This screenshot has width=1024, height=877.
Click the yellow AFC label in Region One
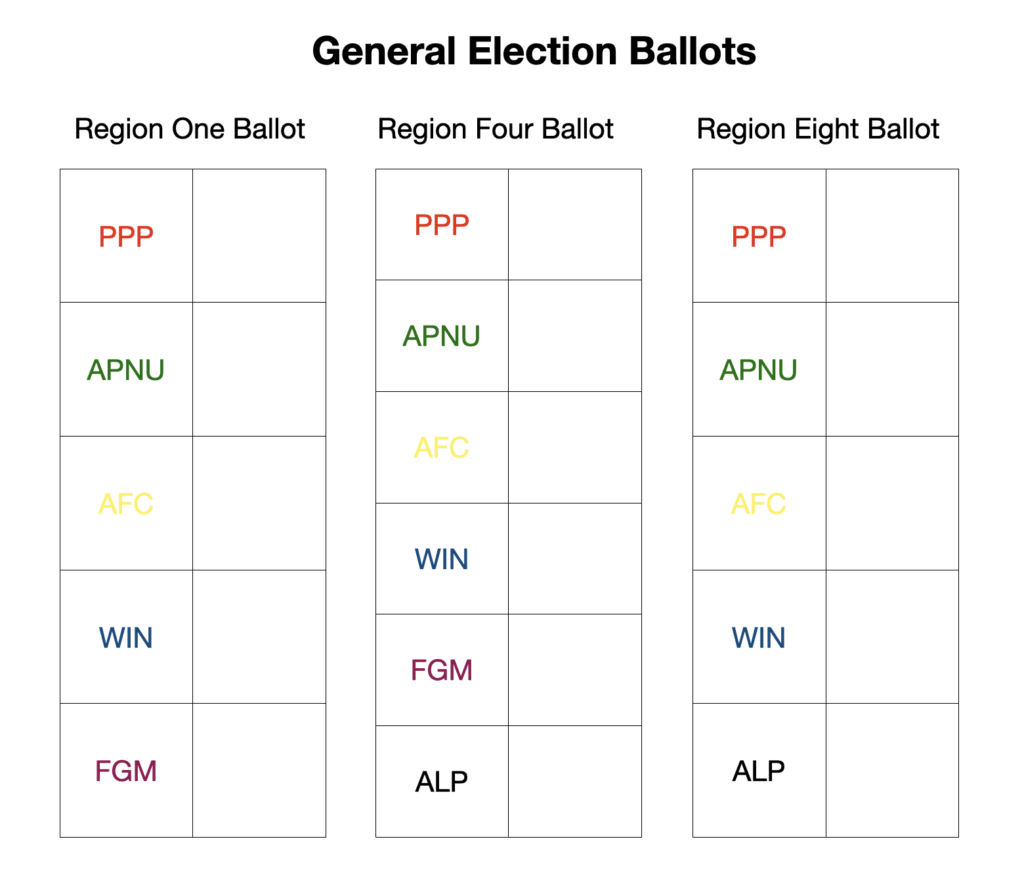pos(126,503)
